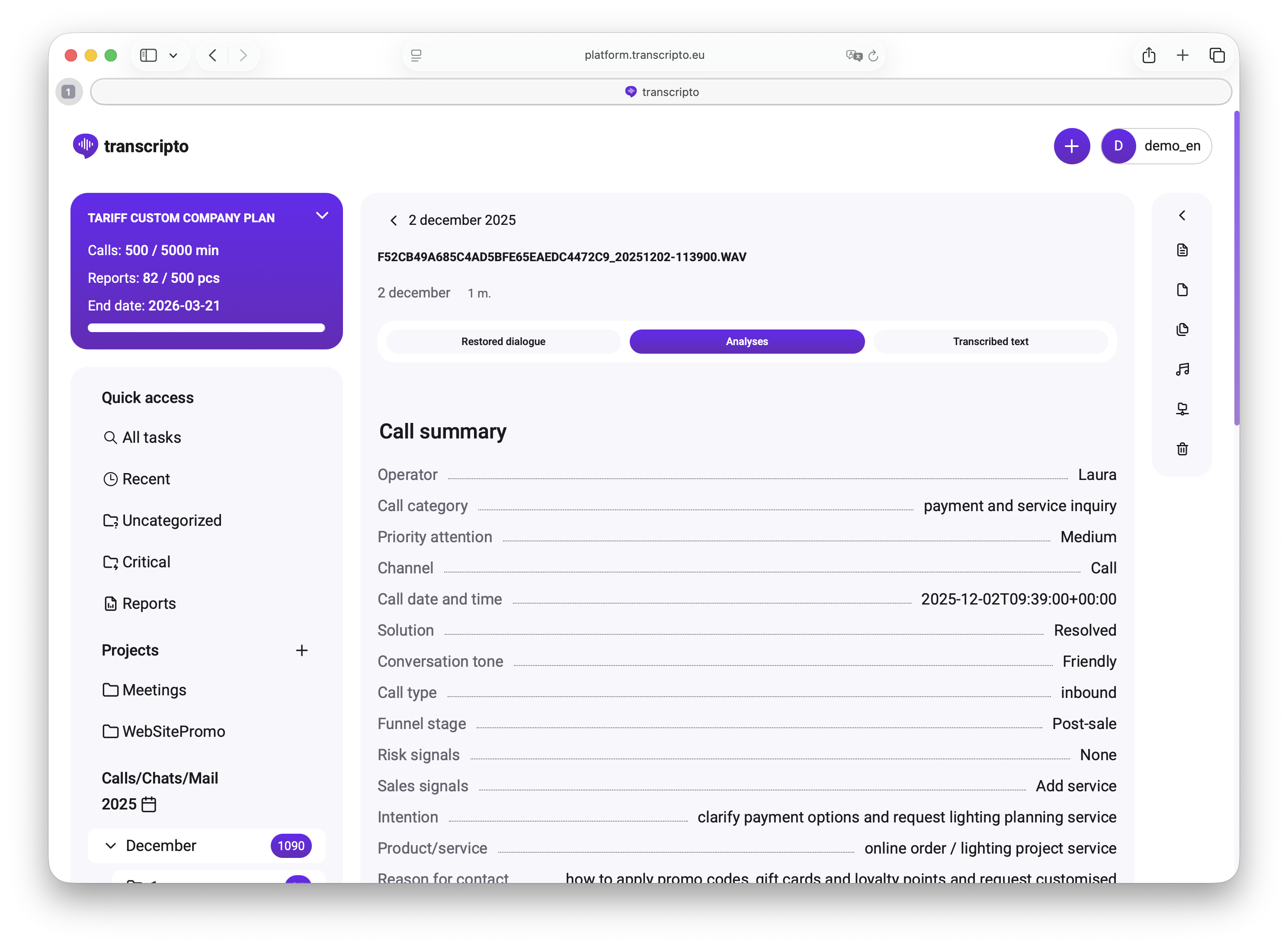Image resolution: width=1288 pixels, height=947 pixels.
Task: Click the blank file icon in right panel
Action: pos(1181,289)
